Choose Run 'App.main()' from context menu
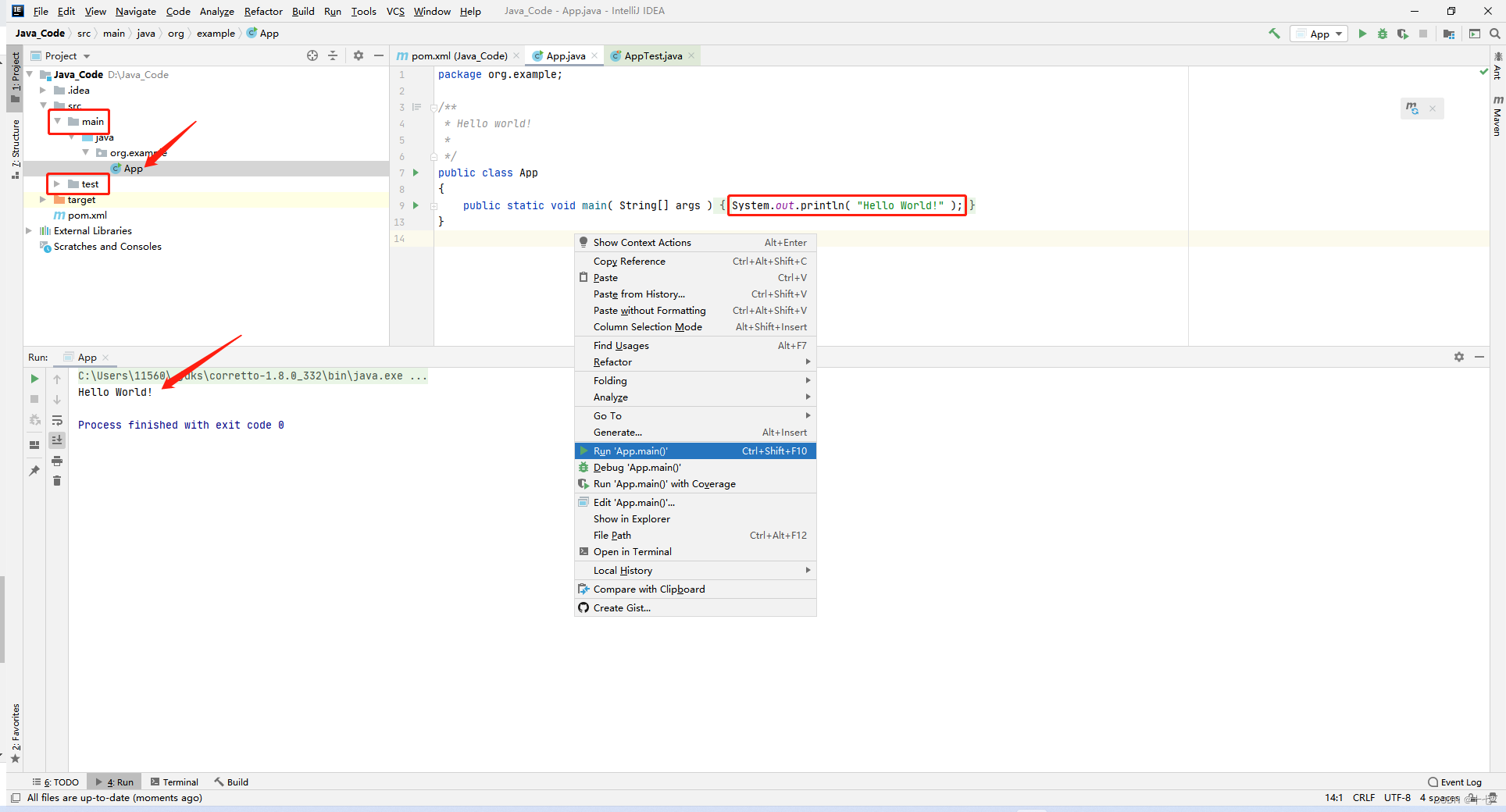The image size is (1506, 812). 695,451
